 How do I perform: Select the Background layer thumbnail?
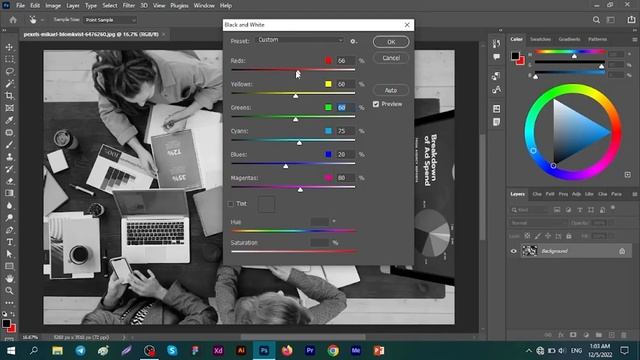[x=529, y=251]
